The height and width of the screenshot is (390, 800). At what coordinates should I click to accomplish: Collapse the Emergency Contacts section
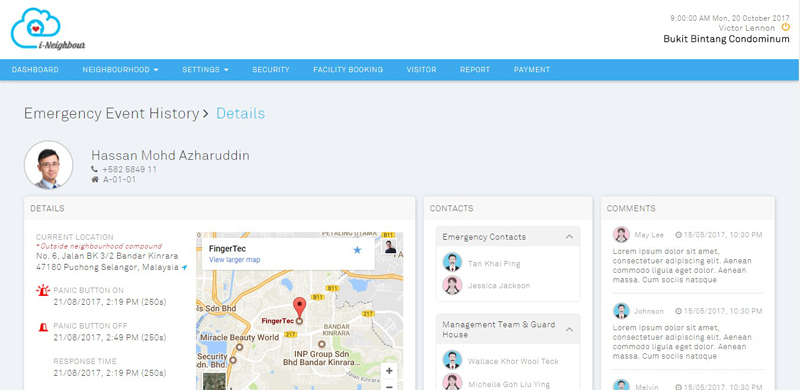[569, 237]
